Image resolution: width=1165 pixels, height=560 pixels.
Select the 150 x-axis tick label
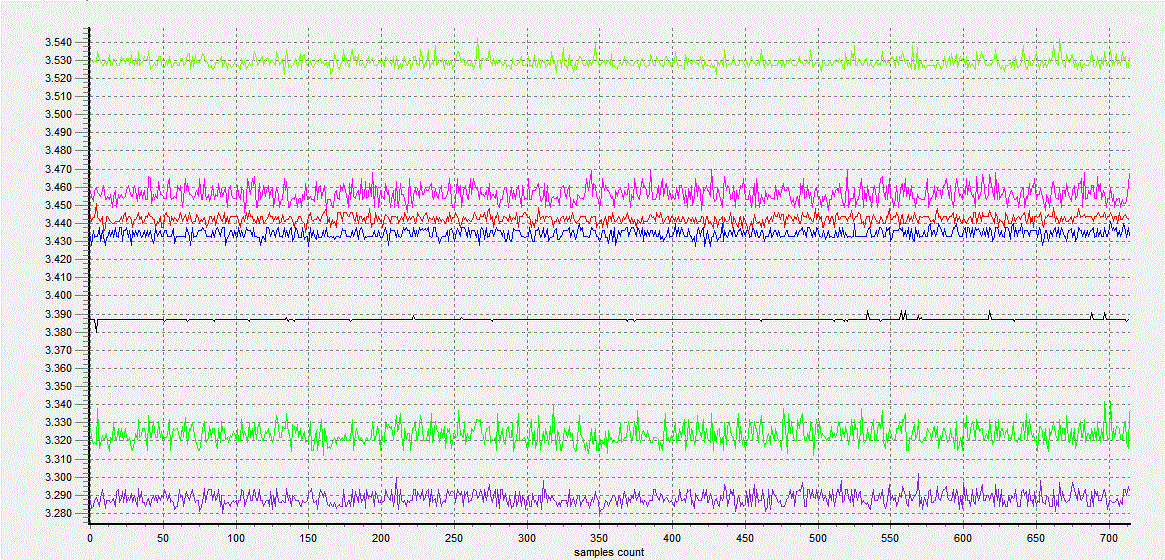[x=308, y=537]
